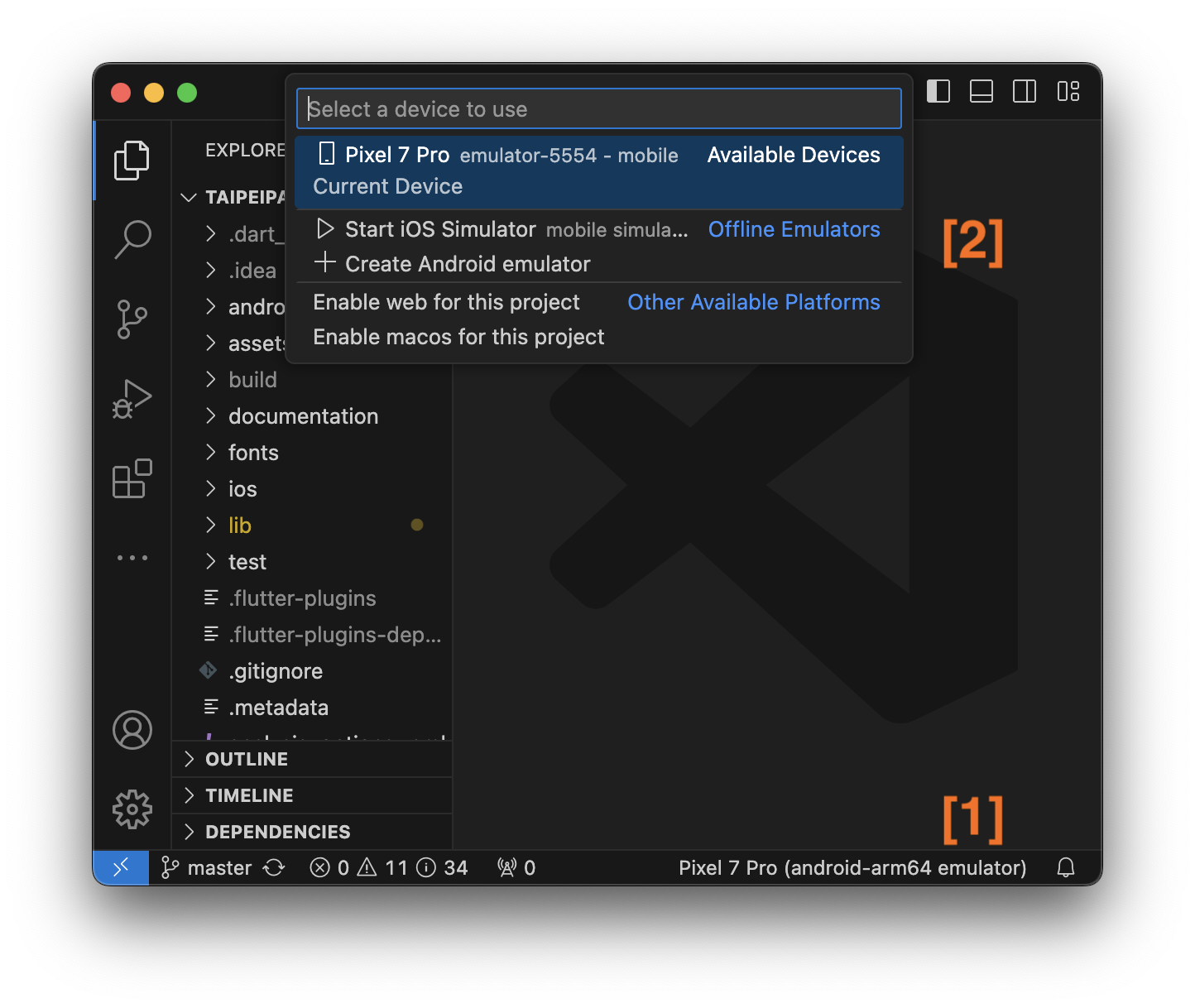Screen dimensions: 1195x1008
Task: Open notifications bell icon
Action: point(1066,867)
